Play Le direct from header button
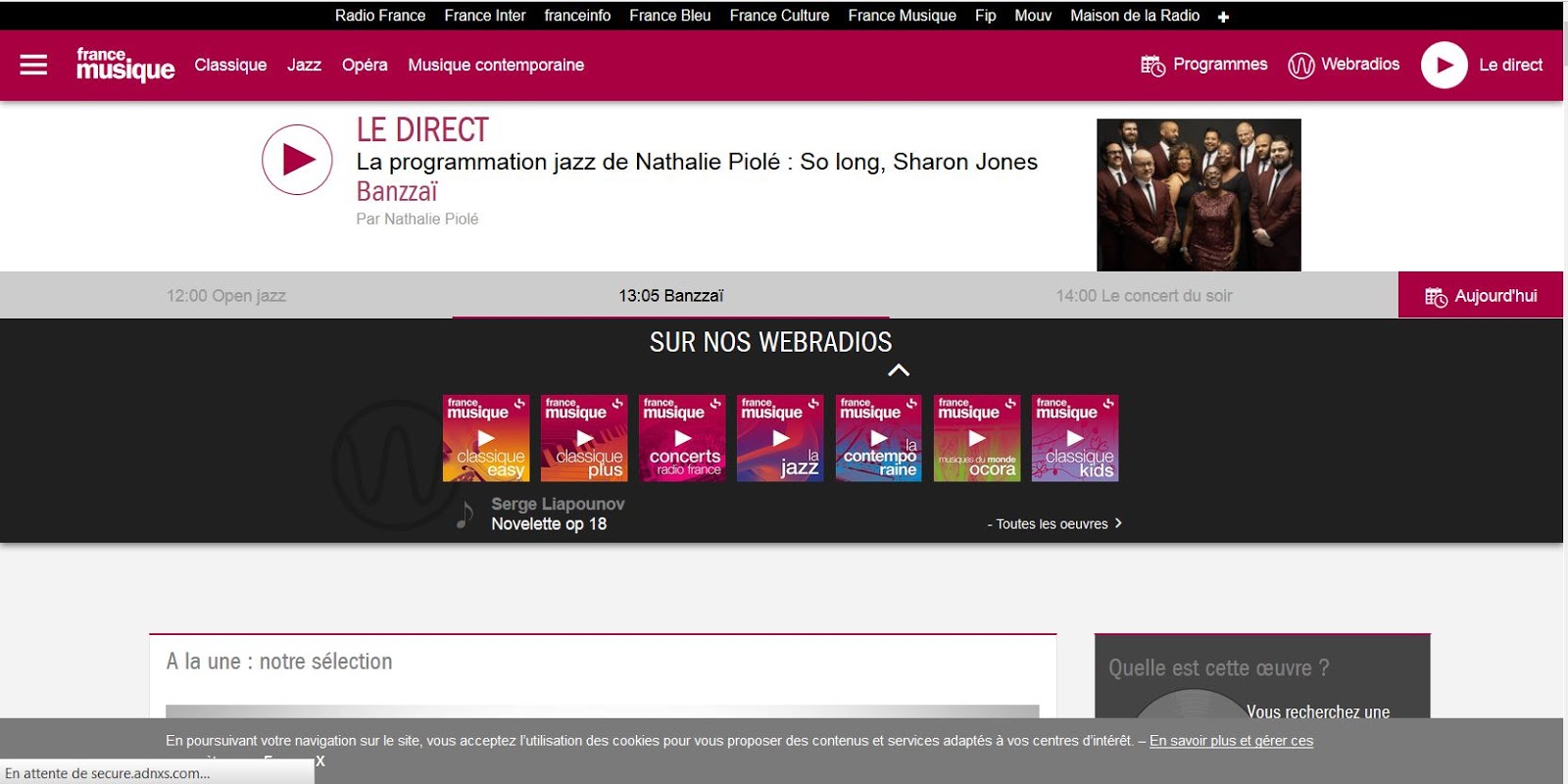The height and width of the screenshot is (784, 1568). click(x=1444, y=65)
